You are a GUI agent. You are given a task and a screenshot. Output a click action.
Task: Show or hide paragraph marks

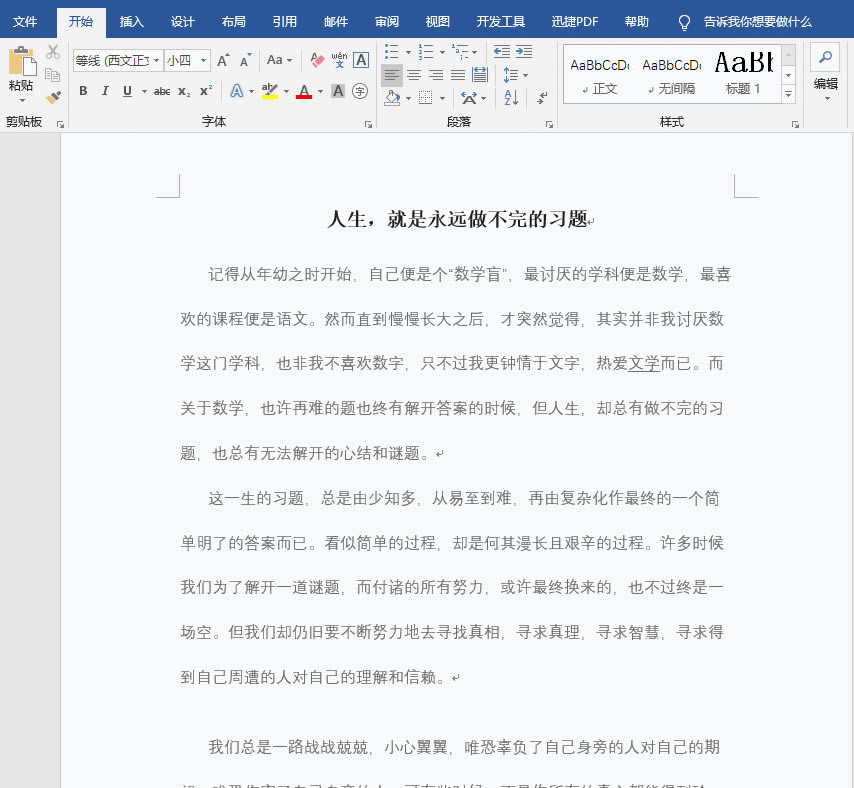pyautogui.click(x=542, y=98)
